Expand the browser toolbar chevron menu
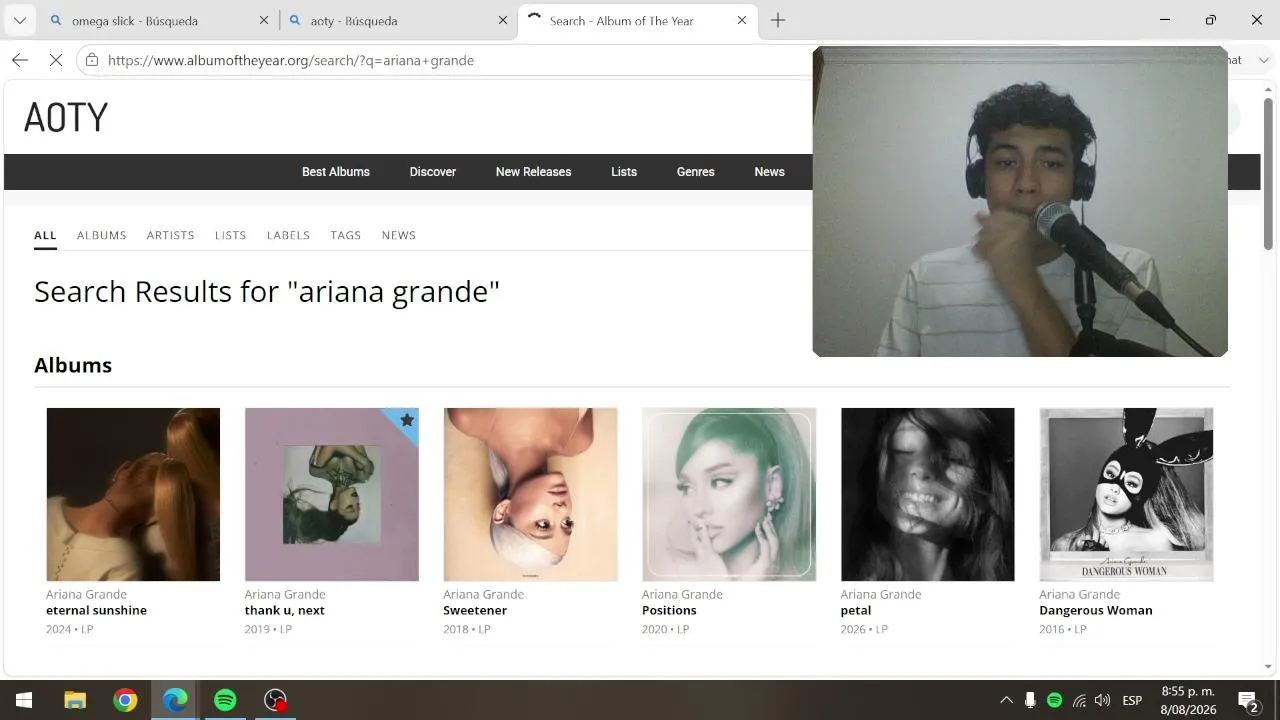This screenshot has width=1280, height=720. tap(1264, 60)
